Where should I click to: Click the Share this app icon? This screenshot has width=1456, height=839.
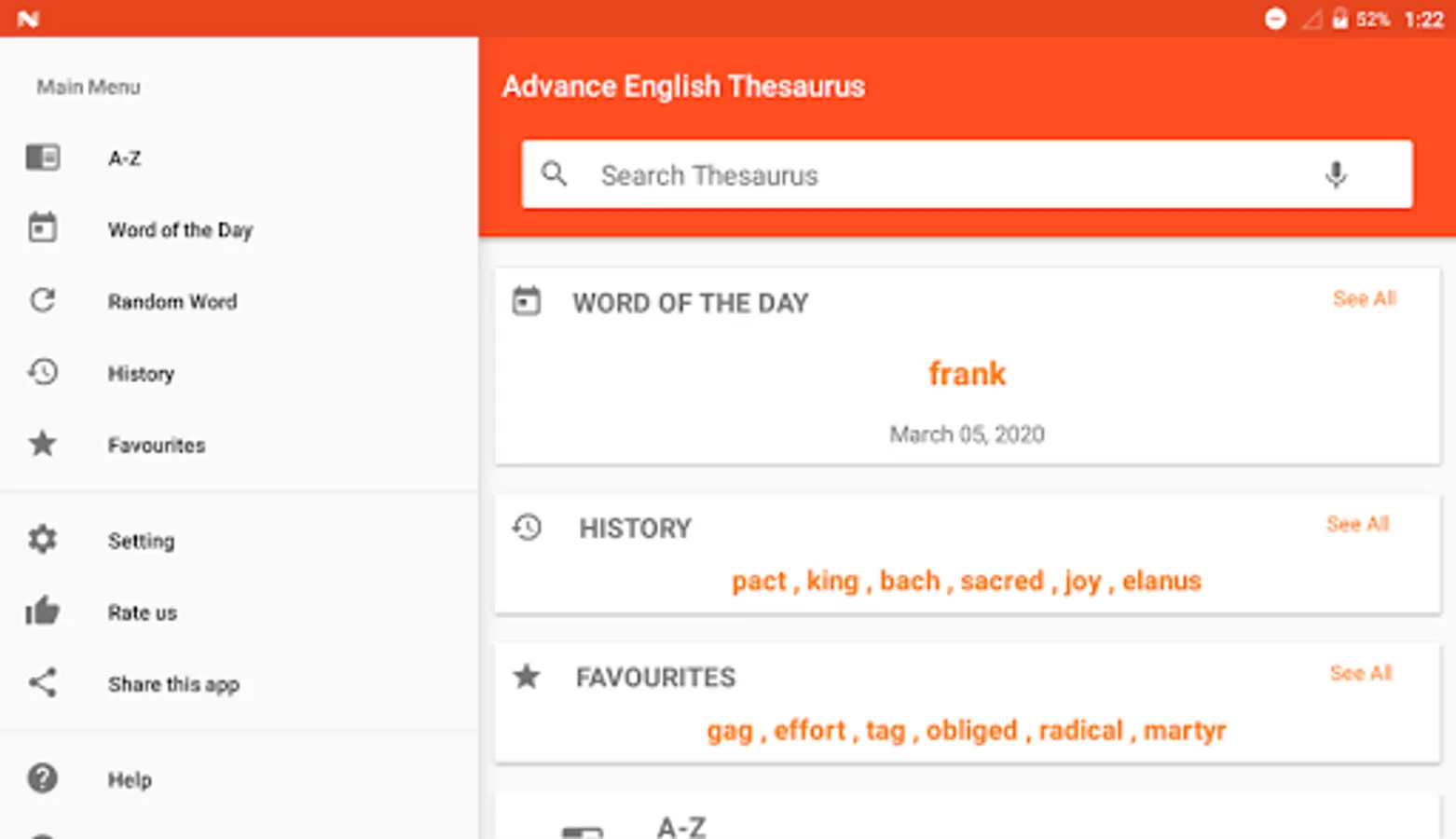[x=43, y=683]
